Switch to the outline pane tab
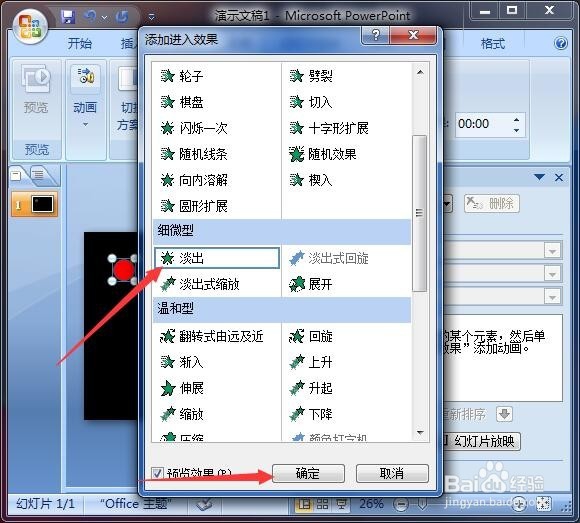The image size is (580, 523). click(x=38, y=174)
